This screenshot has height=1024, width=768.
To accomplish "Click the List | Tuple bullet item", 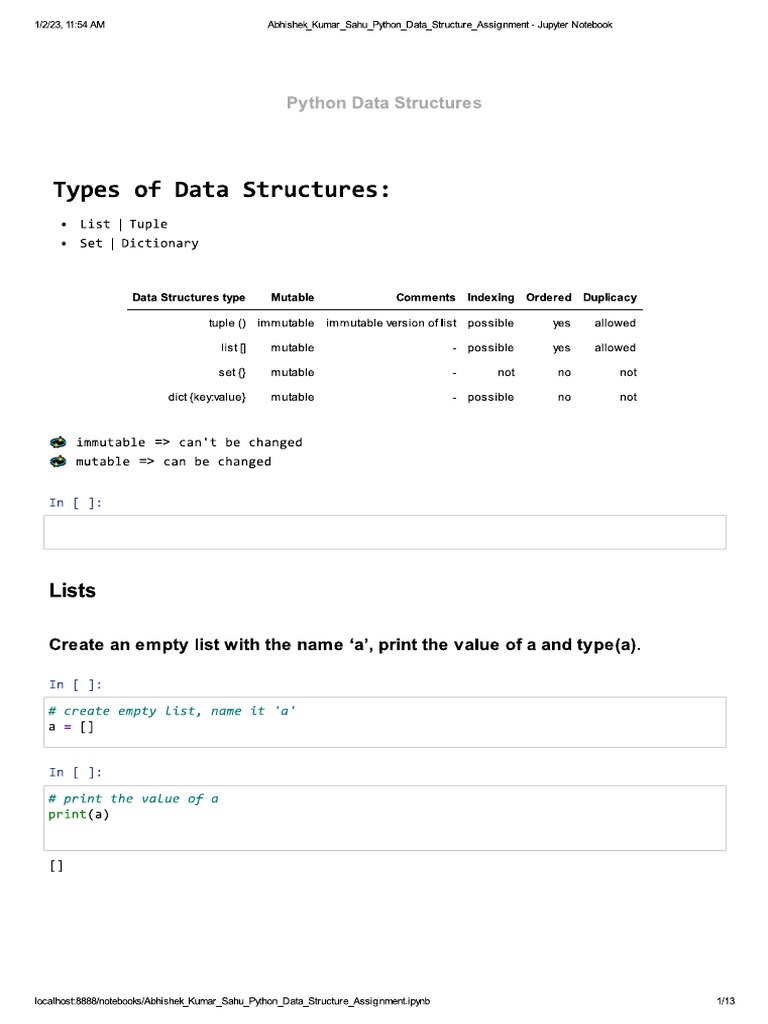I will click(124, 224).
